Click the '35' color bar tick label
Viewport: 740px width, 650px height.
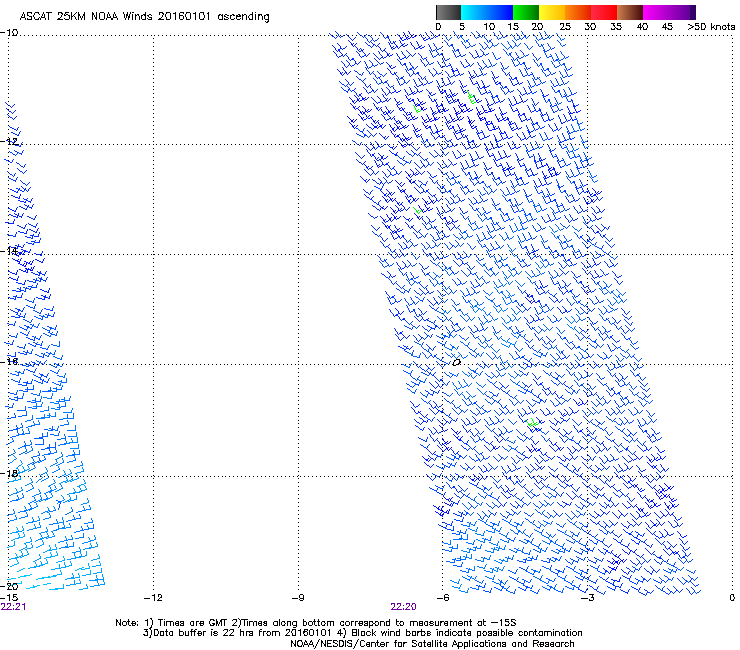point(616,27)
